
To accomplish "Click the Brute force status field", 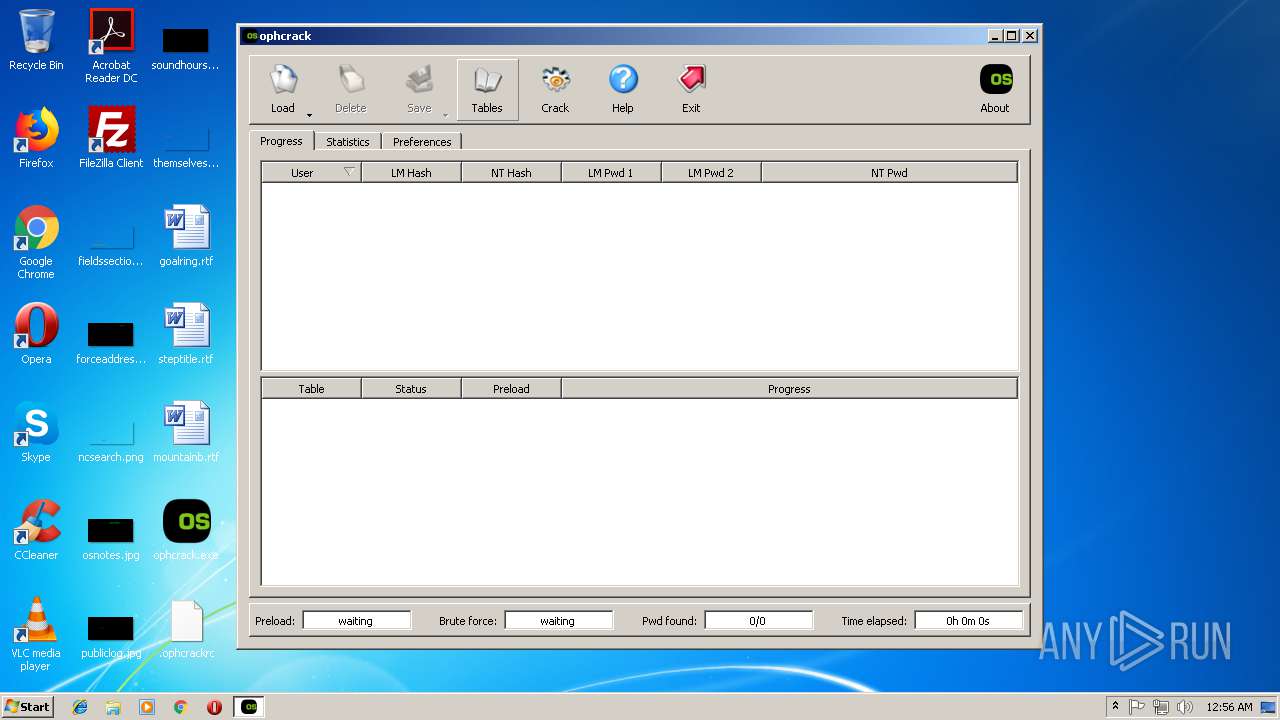I will pos(558,621).
